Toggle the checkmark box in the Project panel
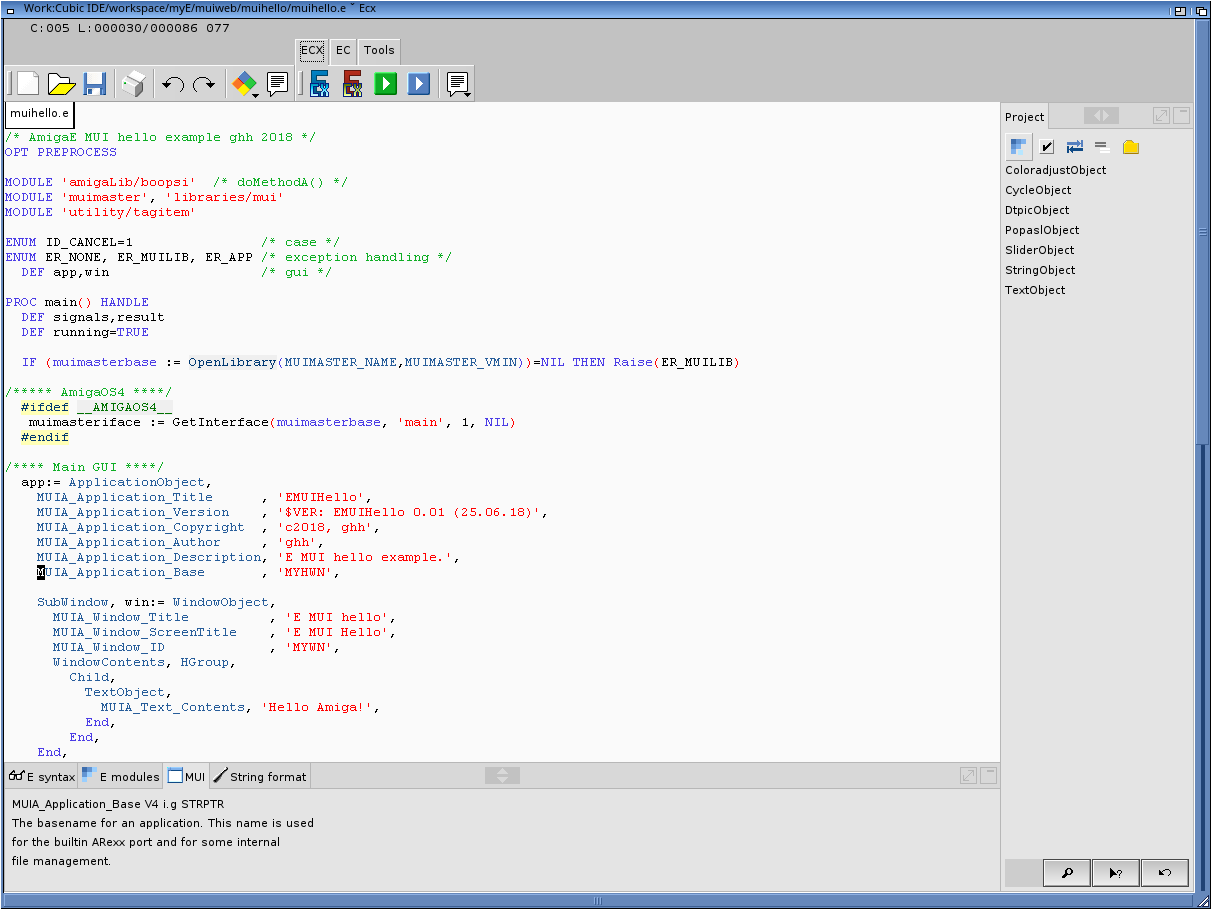The image size is (1211, 909). pos(1046,147)
